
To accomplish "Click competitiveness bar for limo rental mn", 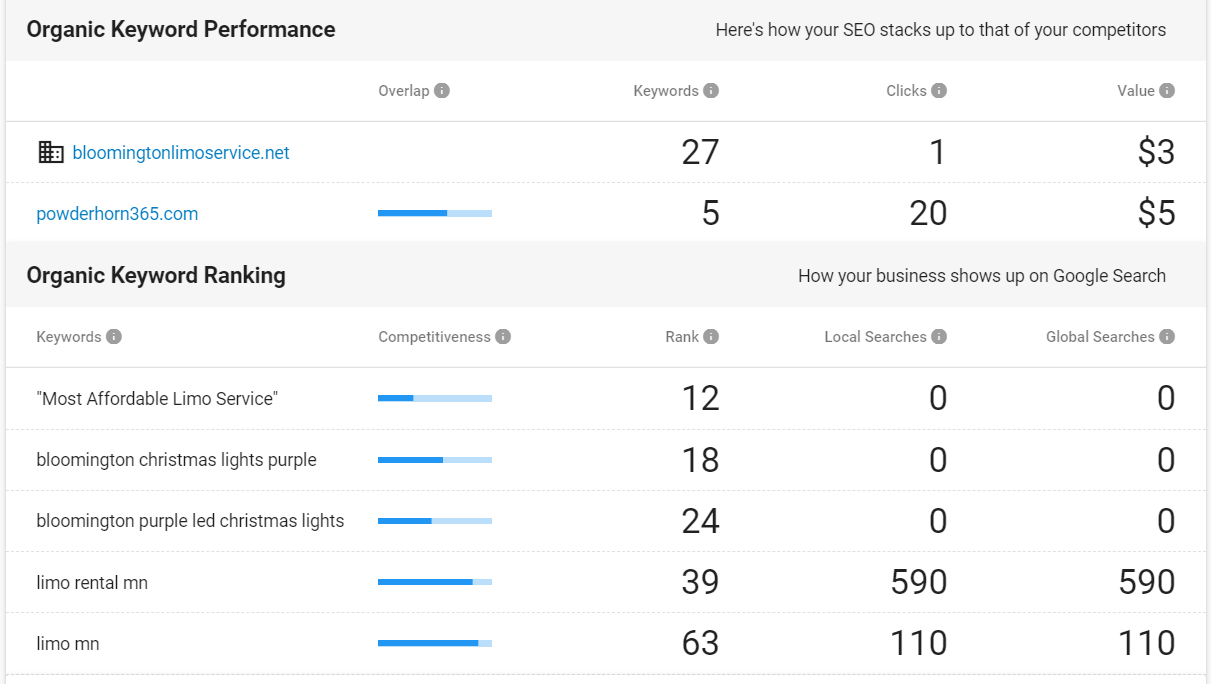I will [435, 582].
